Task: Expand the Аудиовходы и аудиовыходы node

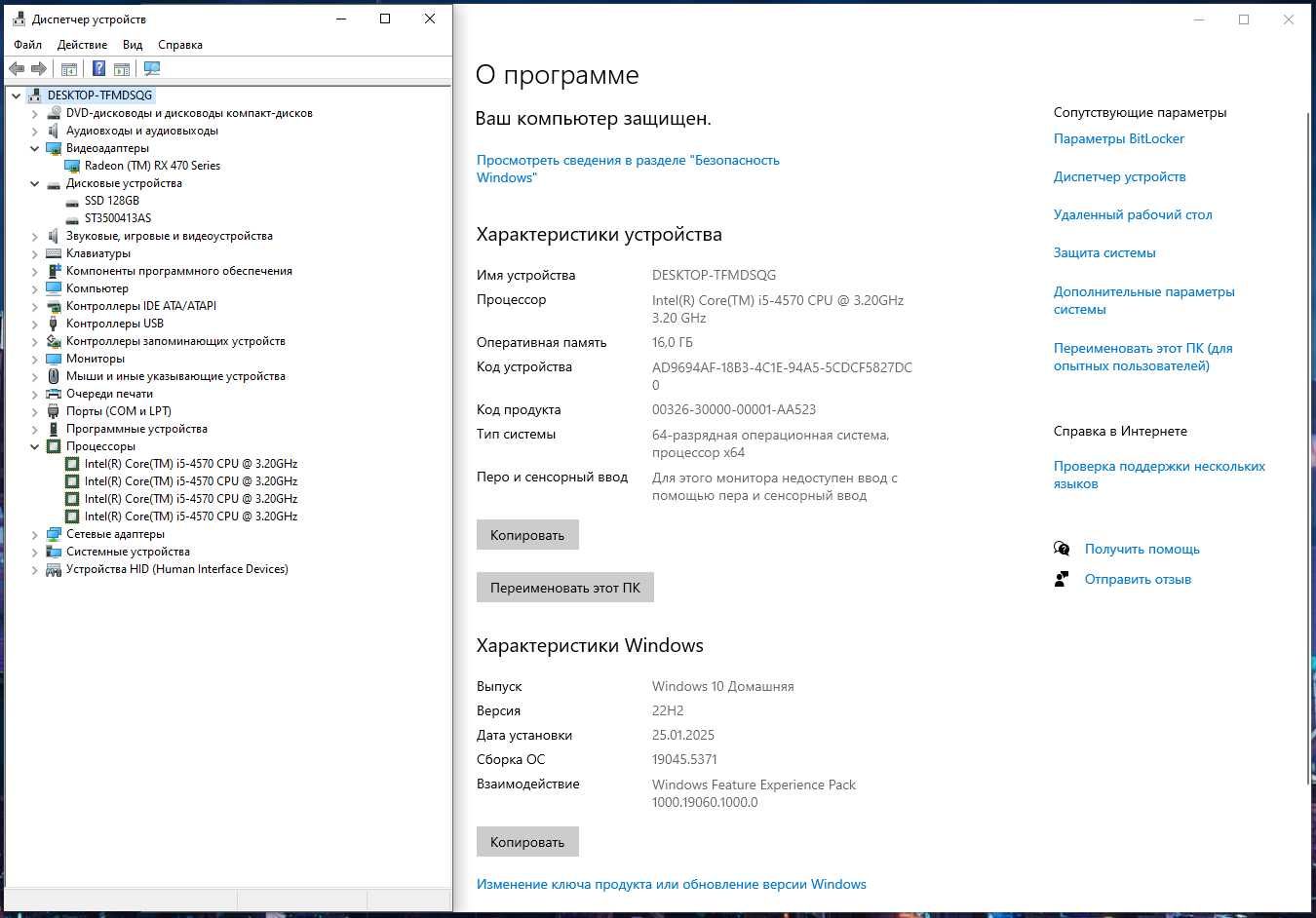Action: pos(35,131)
